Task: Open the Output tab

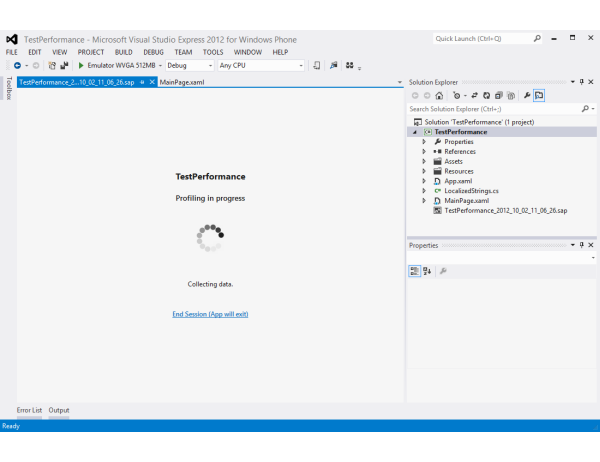Action: point(59,410)
